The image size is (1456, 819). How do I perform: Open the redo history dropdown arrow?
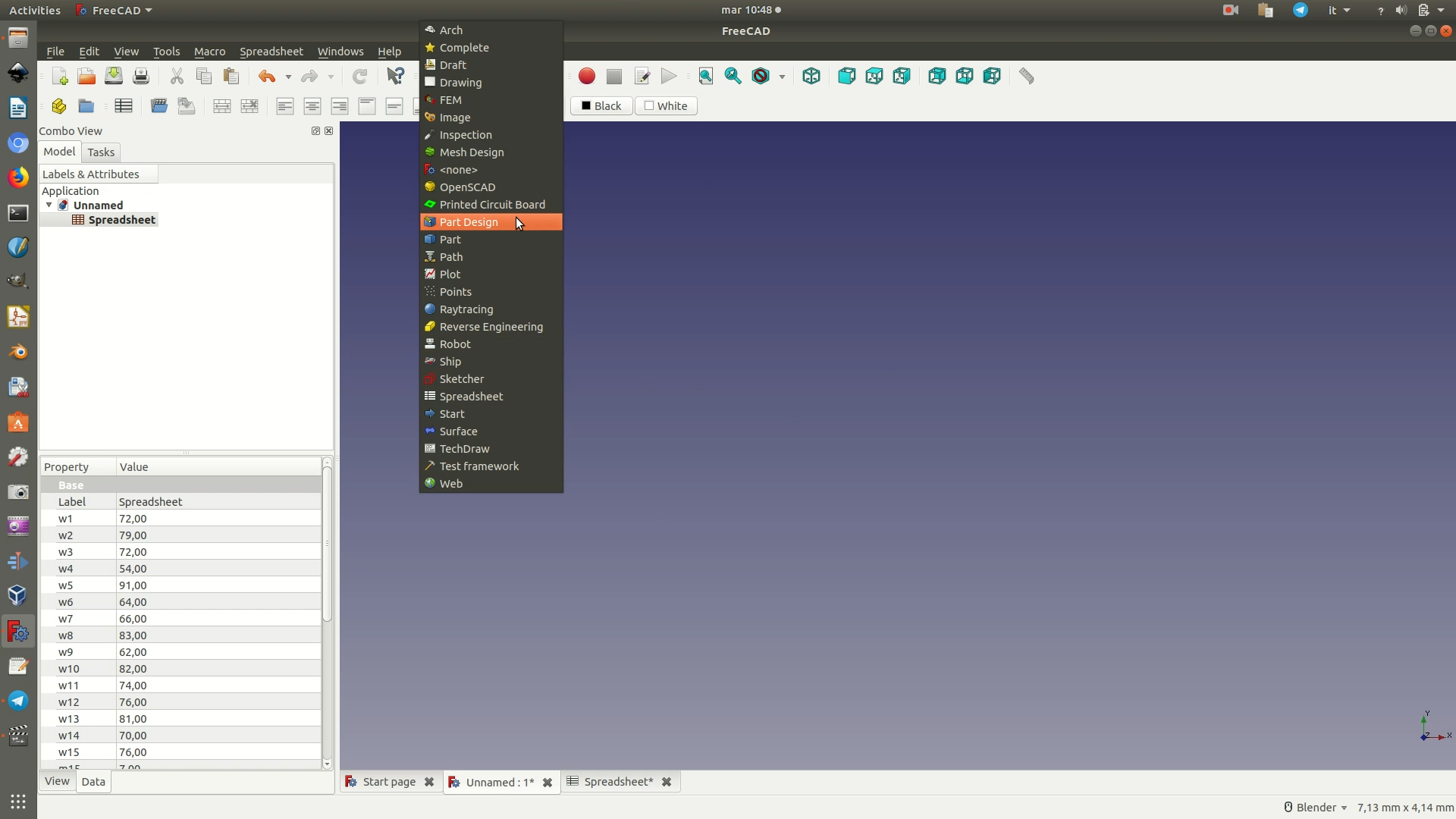[331, 77]
